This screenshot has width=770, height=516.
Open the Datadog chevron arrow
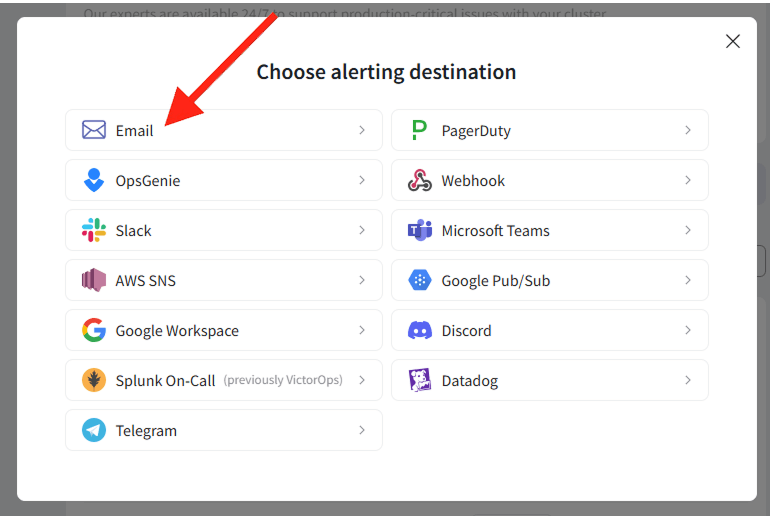[x=688, y=380]
